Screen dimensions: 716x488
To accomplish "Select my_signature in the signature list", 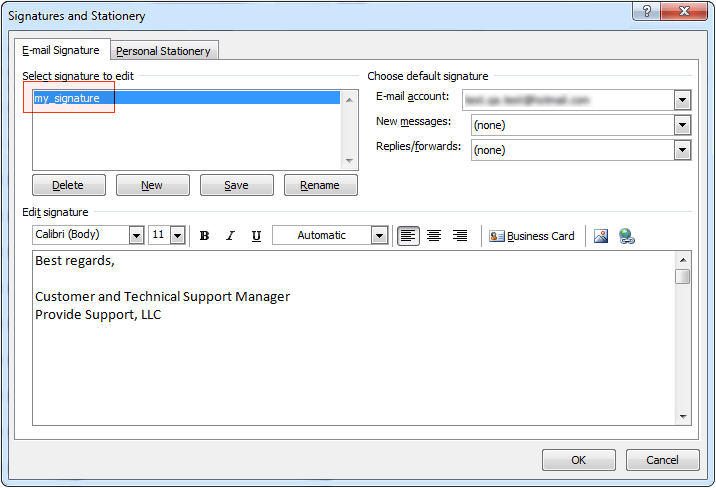I will pos(68,98).
